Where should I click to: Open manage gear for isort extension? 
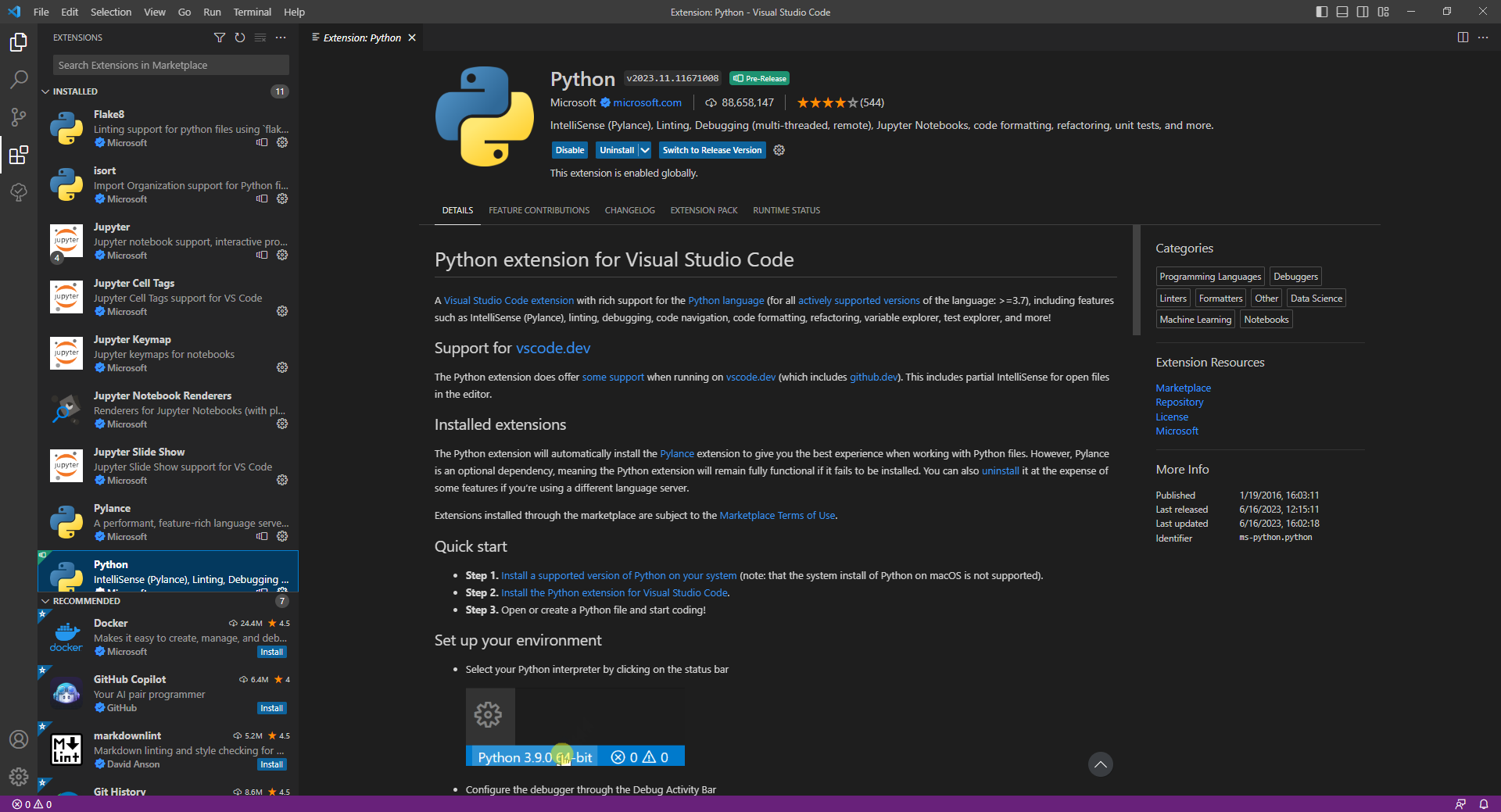[282, 199]
